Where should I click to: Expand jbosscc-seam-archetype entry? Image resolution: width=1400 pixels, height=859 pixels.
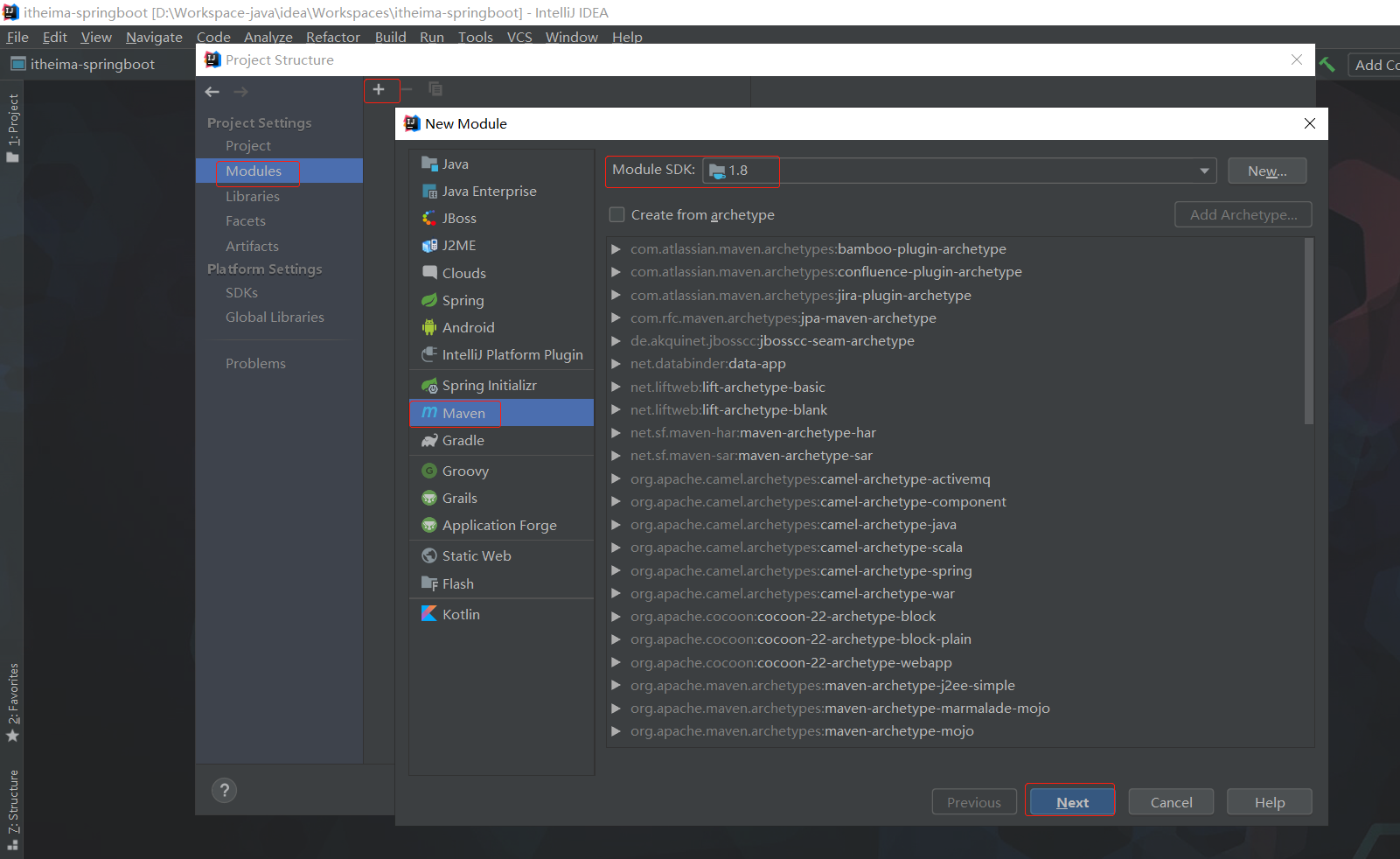coord(616,341)
